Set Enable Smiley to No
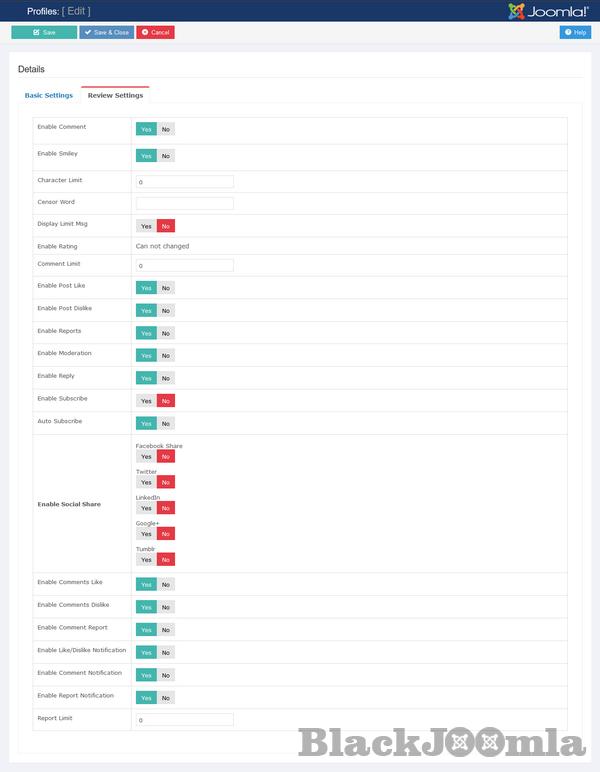This screenshot has width=600, height=772. click(x=166, y=156)
